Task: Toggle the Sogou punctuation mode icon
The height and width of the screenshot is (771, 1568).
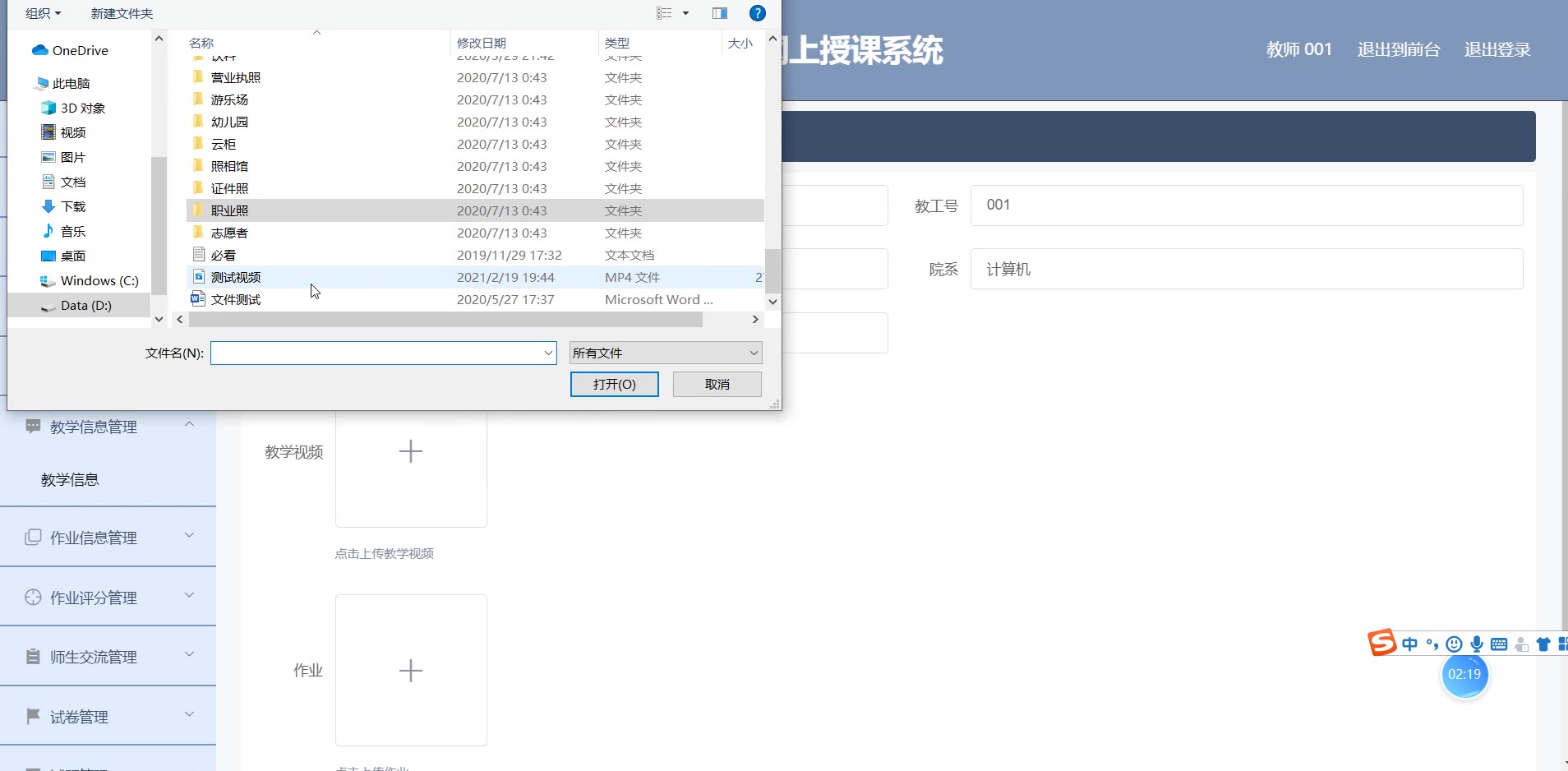Action: point(1432,644)
